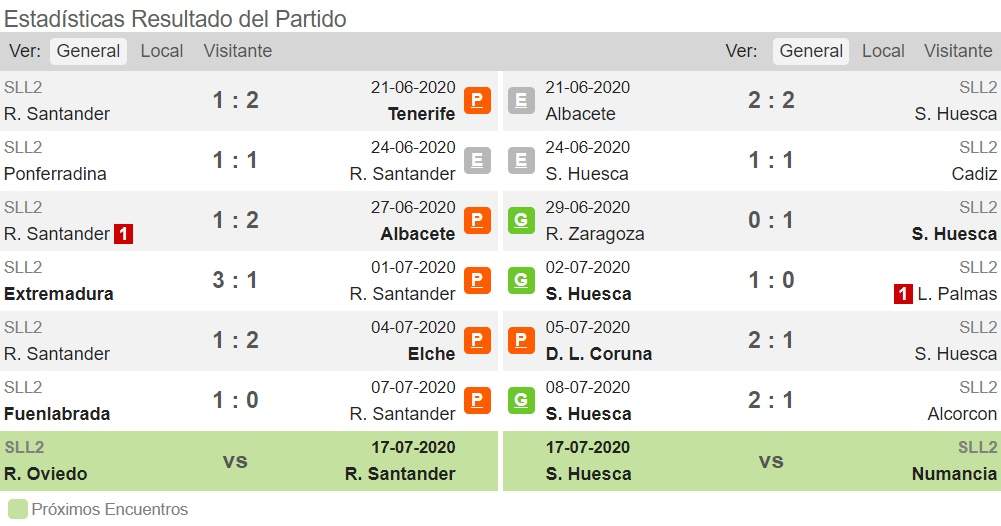
Task: Open R. Oviedo upcoming match link
Action: (x=45, y=474)
